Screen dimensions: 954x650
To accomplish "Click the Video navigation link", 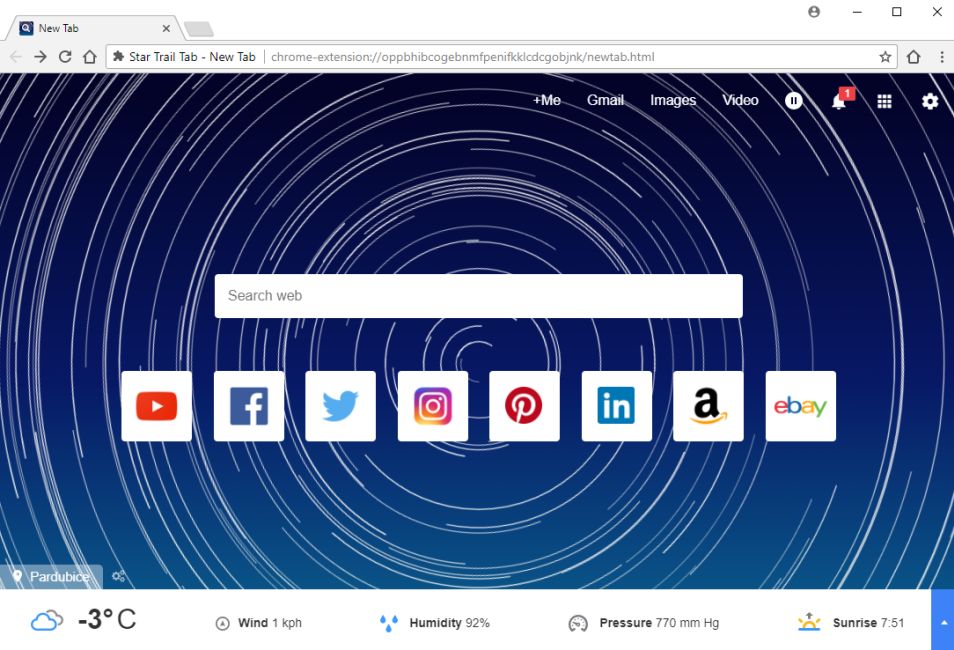I will (x=739, y=100).
